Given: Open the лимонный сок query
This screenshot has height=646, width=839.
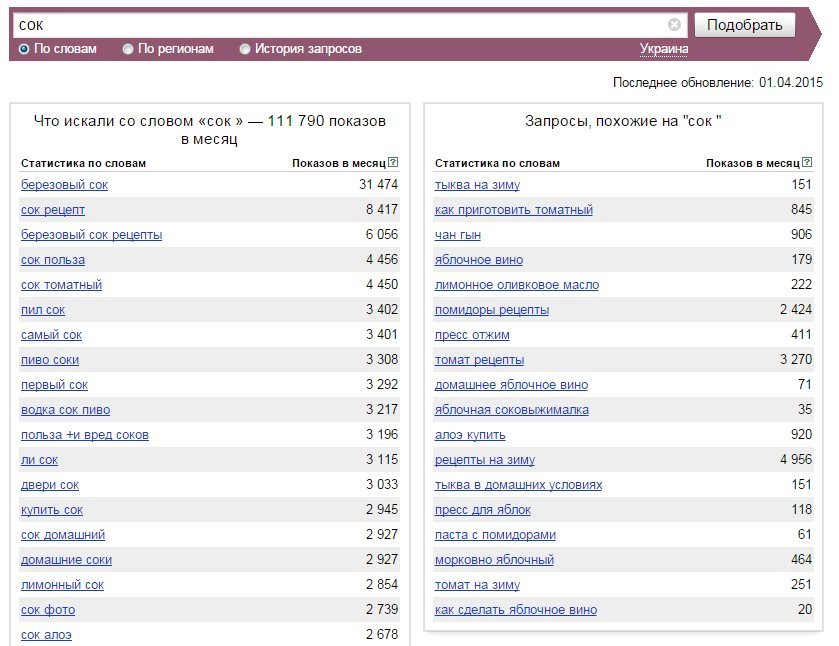Looking at the screenshot, I should (x=62, y=585).
